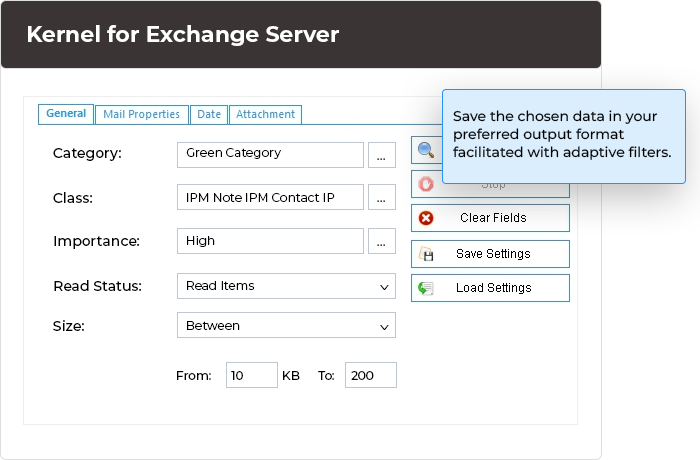700x460 pixels.
Task: Click the To size input field
Action: coord(371,375)
